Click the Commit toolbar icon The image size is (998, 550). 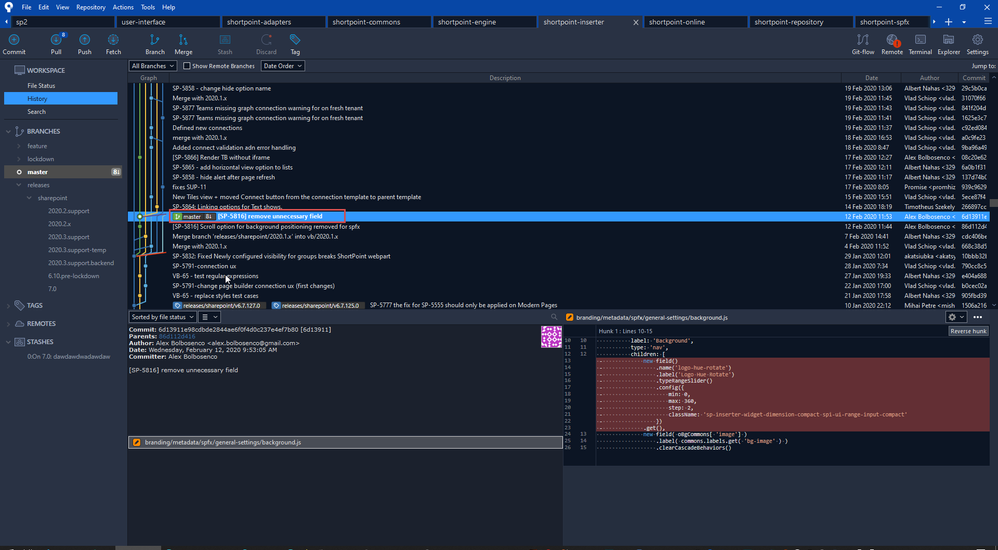14,44
